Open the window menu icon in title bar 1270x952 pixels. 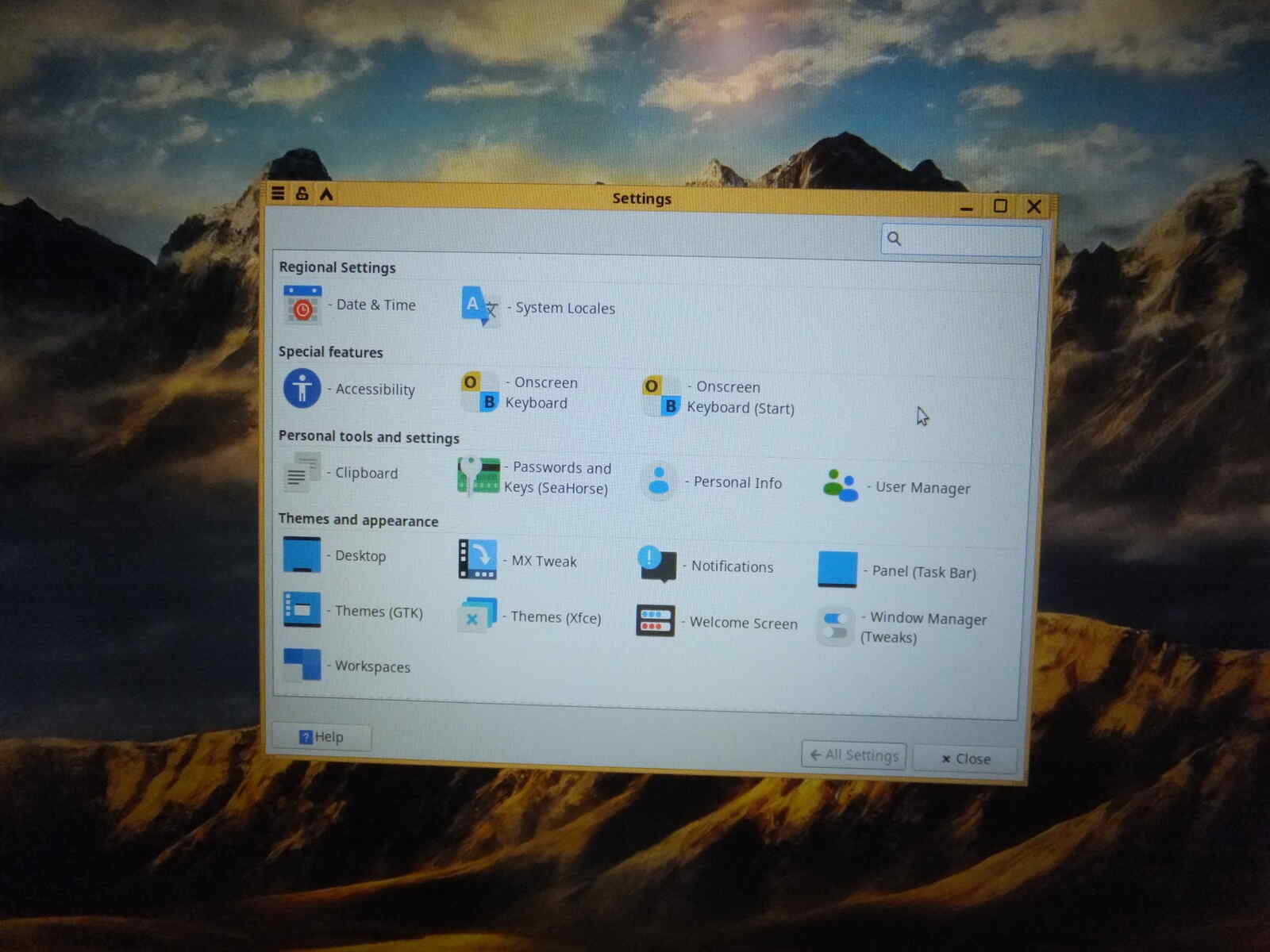[x=278, y=193]
